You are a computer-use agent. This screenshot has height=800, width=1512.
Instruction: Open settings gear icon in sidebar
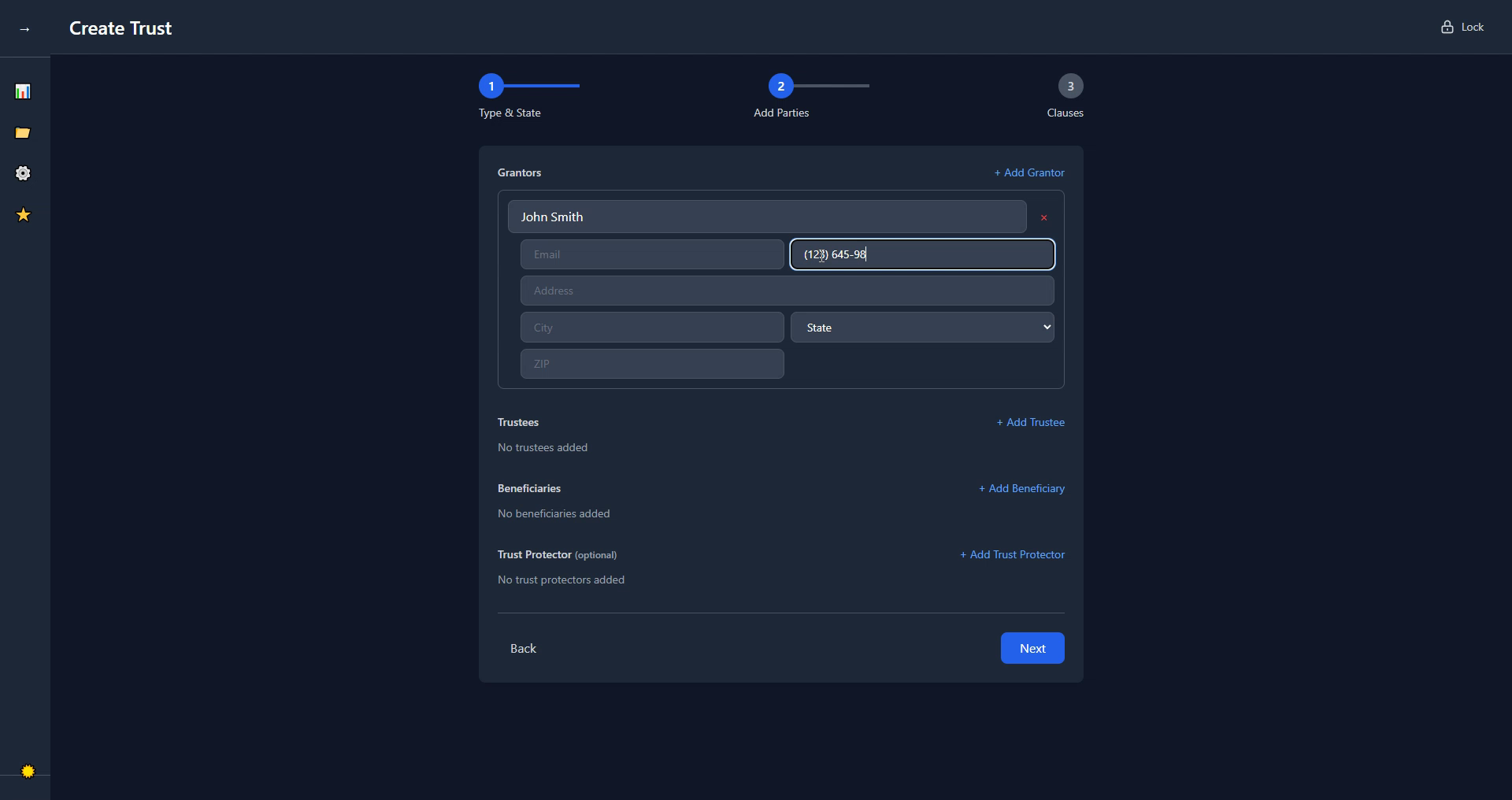point(23,173)
